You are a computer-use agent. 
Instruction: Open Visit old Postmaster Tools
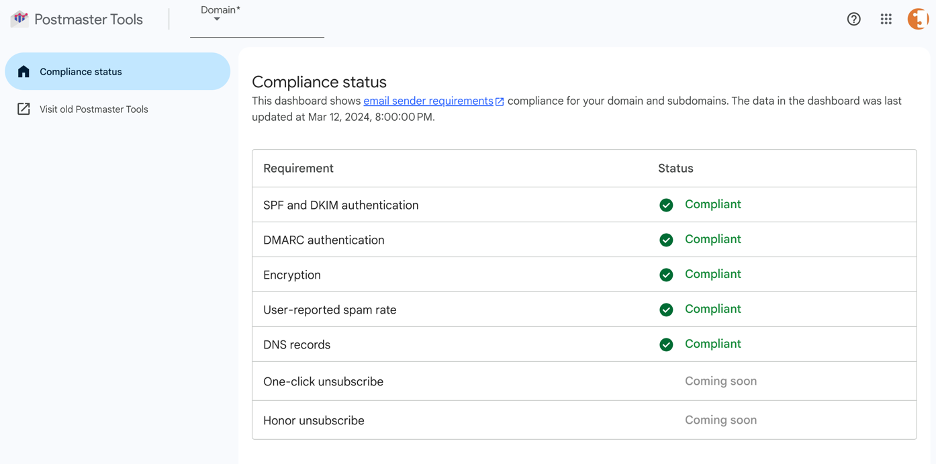[94, 109]
